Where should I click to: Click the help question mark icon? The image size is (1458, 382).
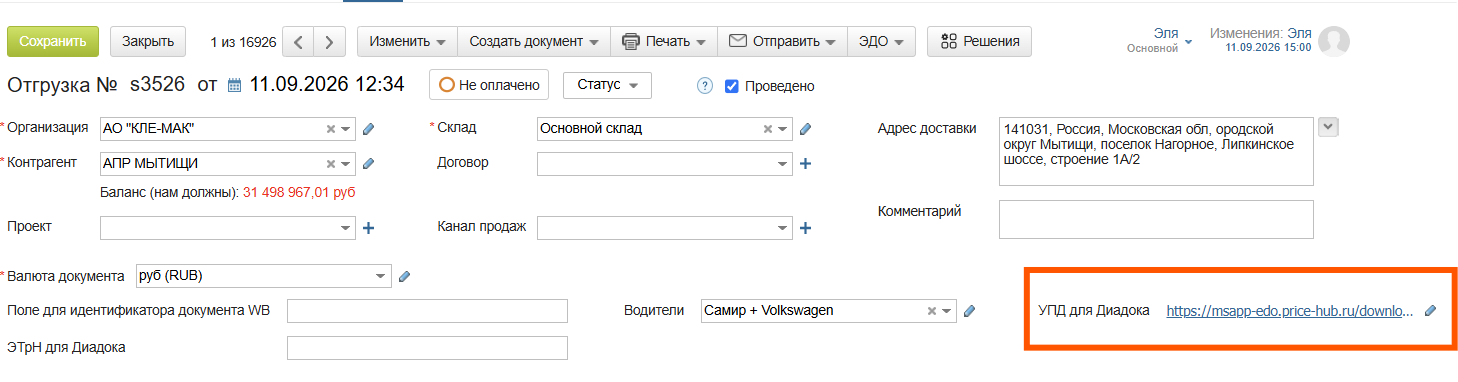(704, 85)
